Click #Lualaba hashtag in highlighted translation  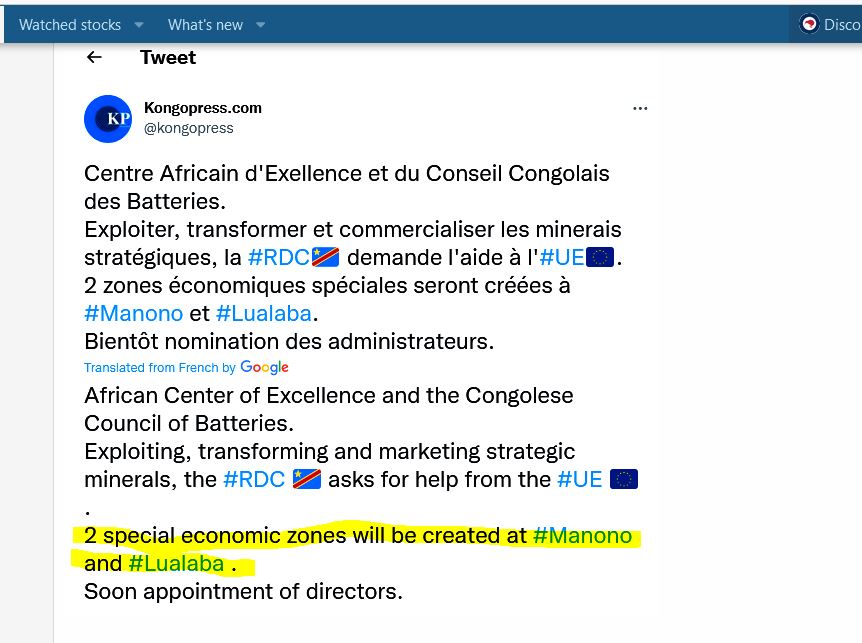[x=176, y=563]
